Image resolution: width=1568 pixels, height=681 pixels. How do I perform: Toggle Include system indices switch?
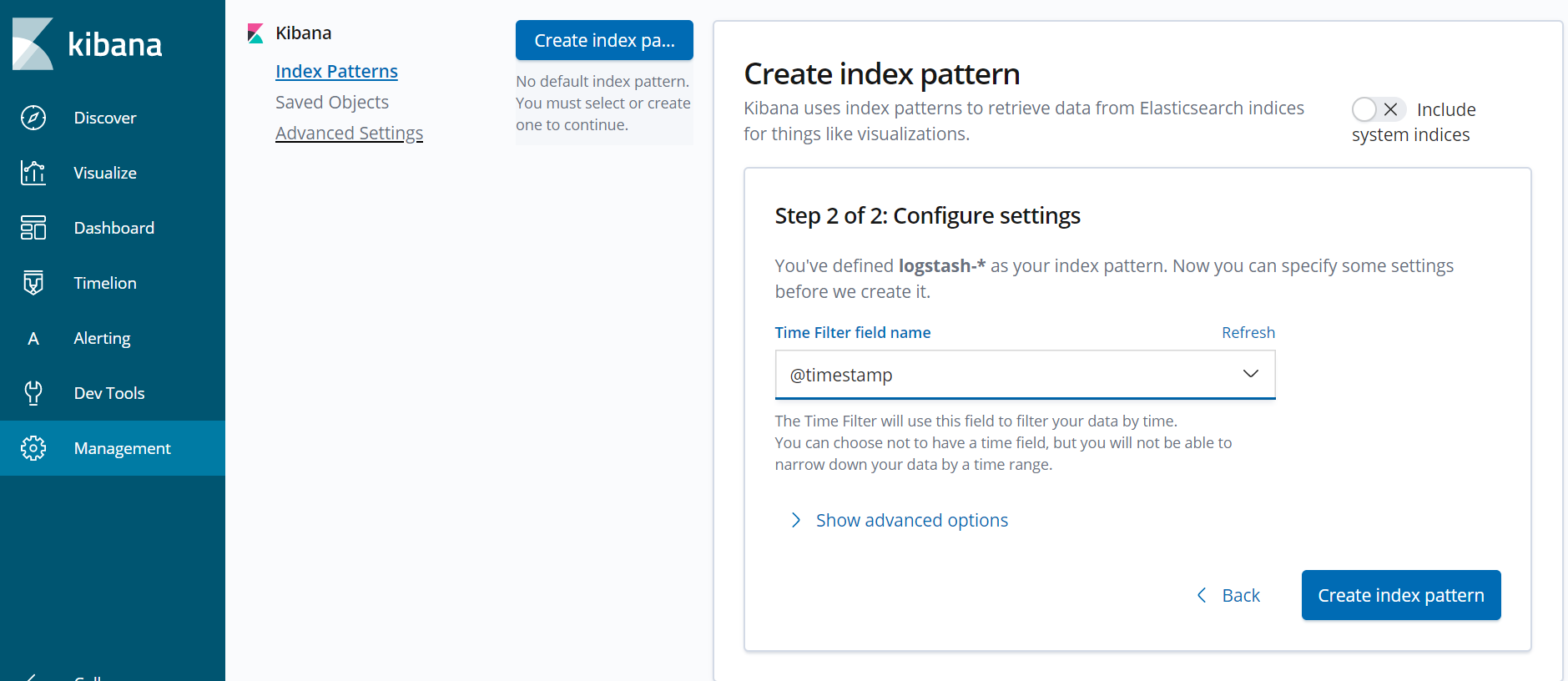click(1379, 109)
